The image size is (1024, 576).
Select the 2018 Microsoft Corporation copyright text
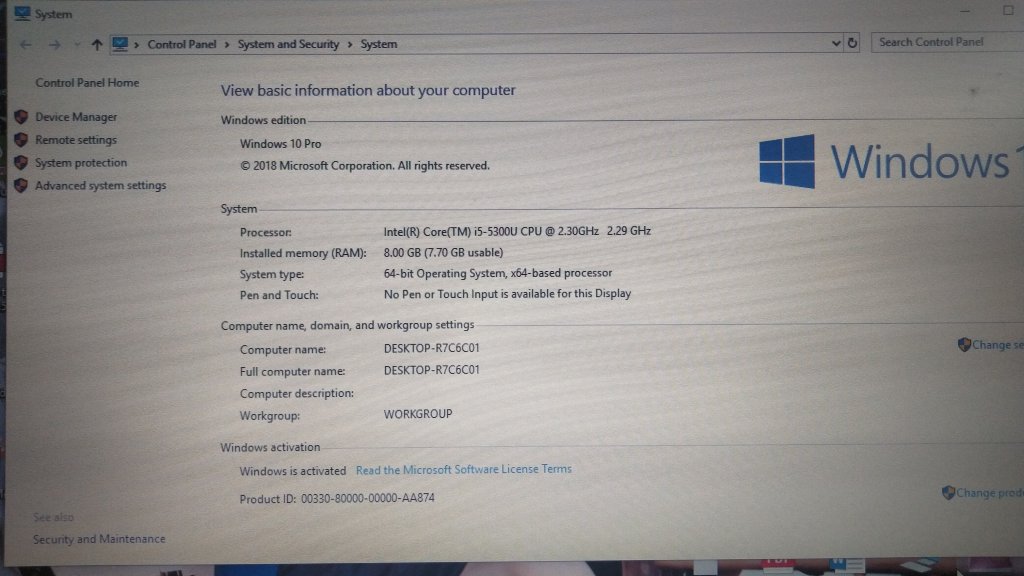click(x=364, y=166)
